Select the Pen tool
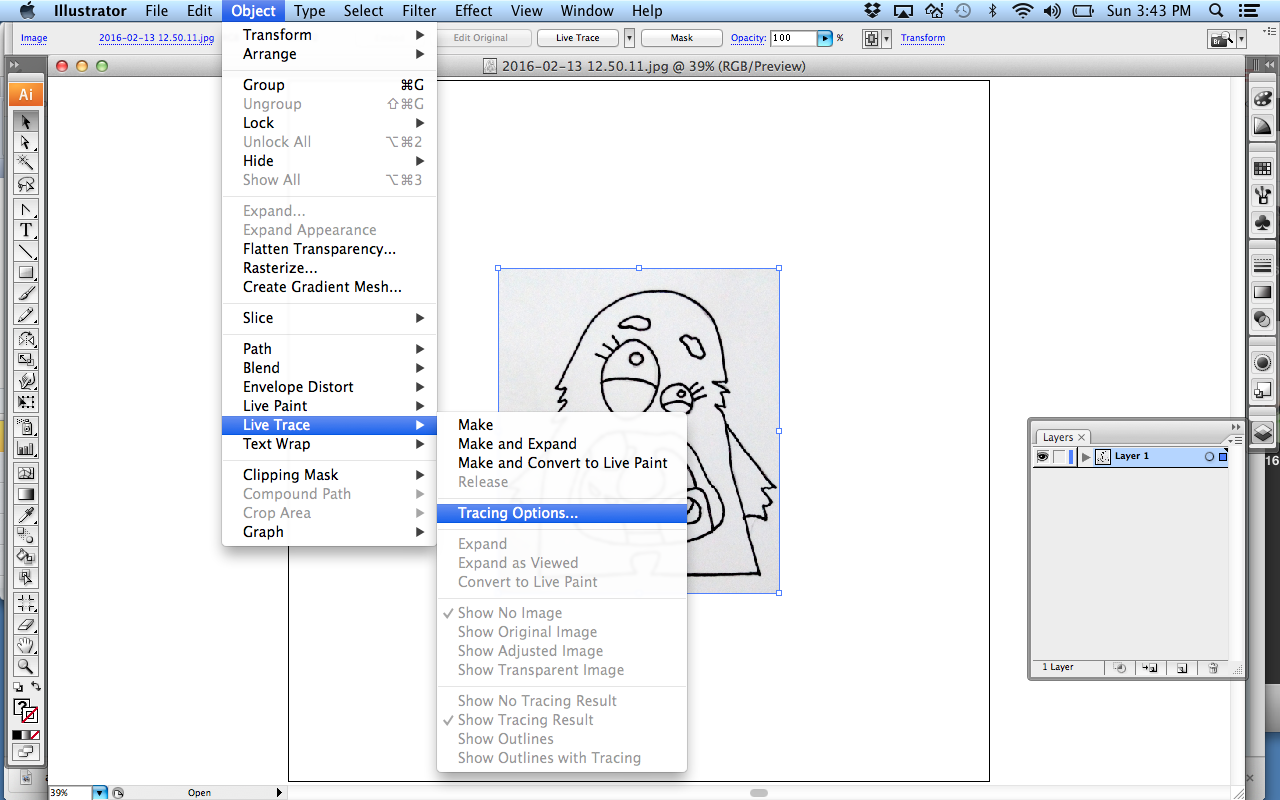 click(26, 210)
